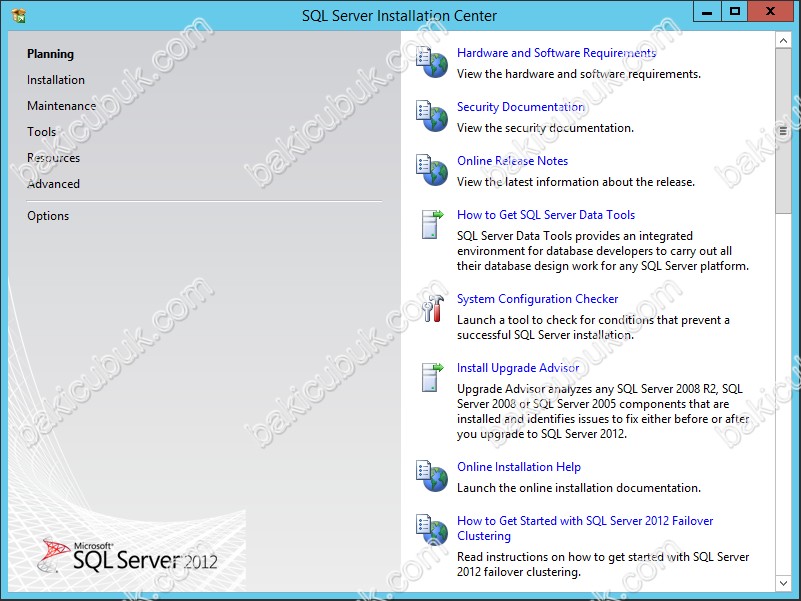Click the Installation Center title bar app icon
Viewport: 801px width, 601px height.
[x=19, y=16]
